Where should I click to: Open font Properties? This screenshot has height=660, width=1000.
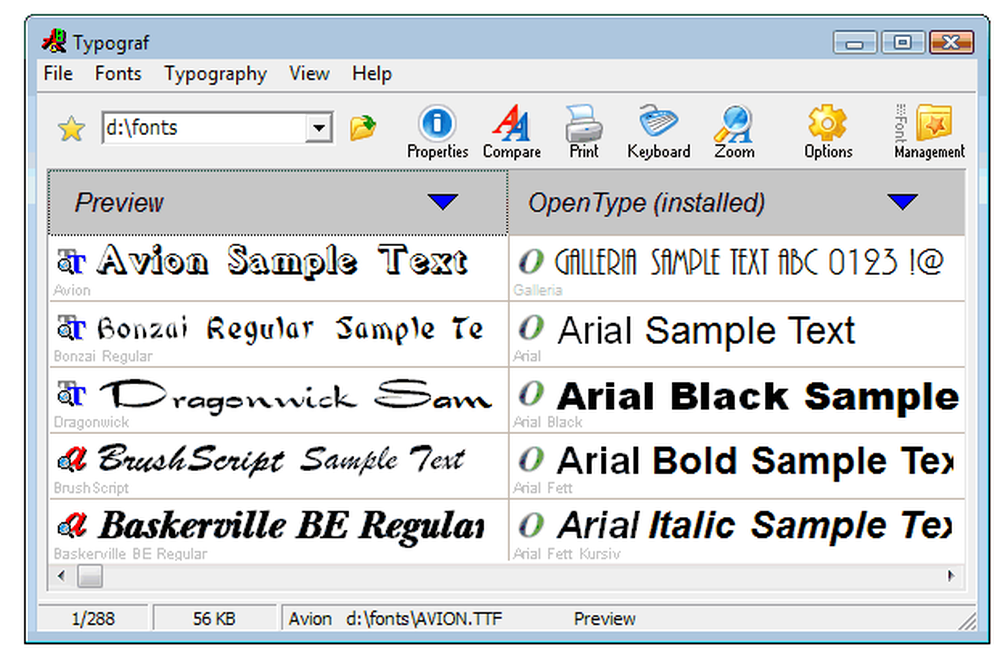(x=437, y=132)
